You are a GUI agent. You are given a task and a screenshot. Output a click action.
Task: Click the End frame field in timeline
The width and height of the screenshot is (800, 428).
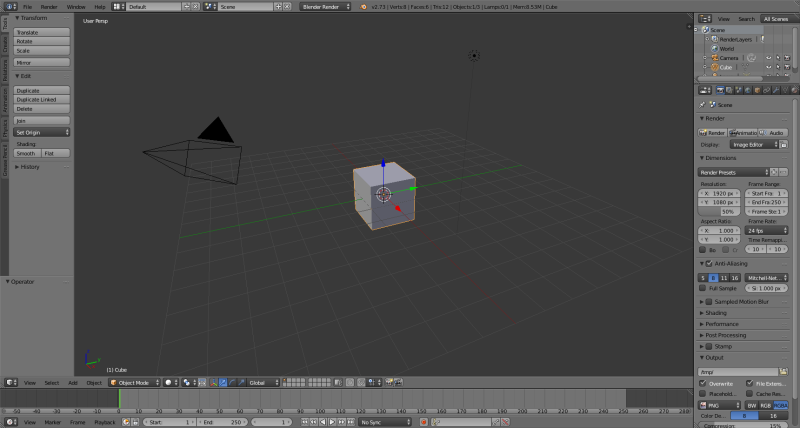[x=221, y=422]
